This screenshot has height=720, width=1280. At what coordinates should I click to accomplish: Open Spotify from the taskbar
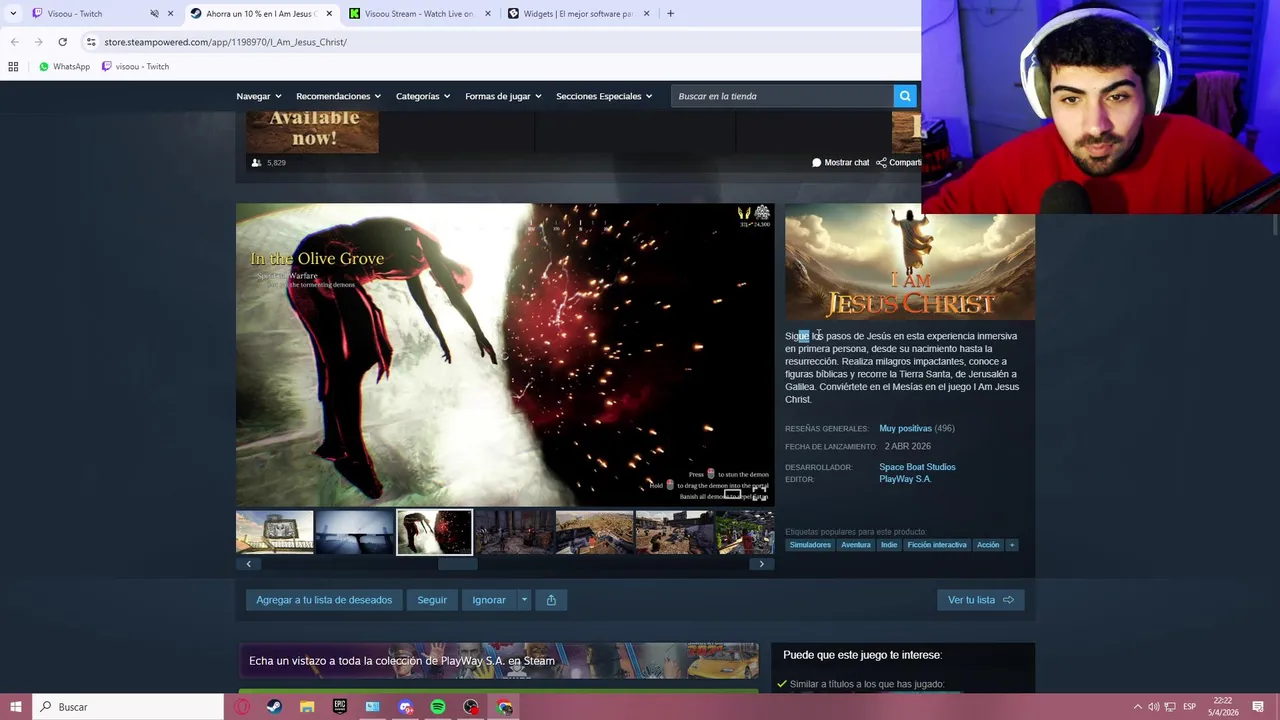click(x=438, y=707)
